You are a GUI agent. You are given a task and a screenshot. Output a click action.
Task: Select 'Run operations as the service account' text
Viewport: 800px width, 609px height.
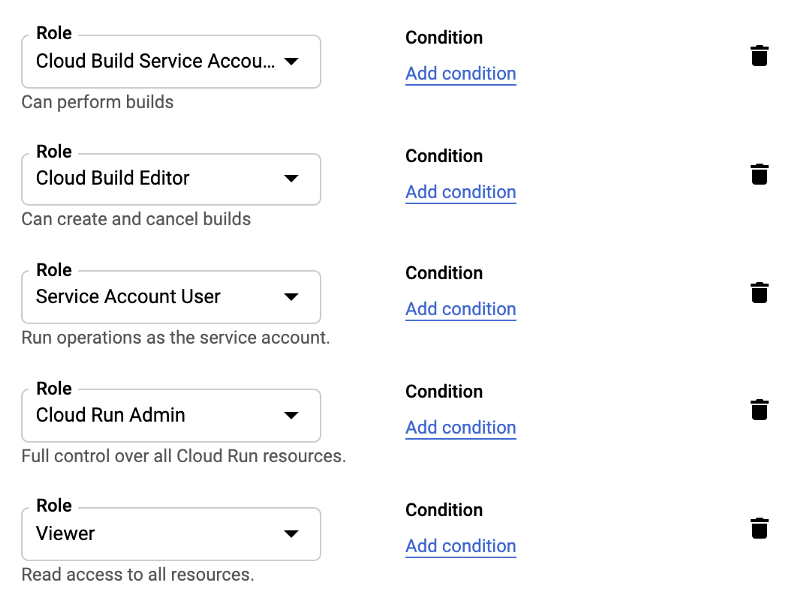[175, 338]
